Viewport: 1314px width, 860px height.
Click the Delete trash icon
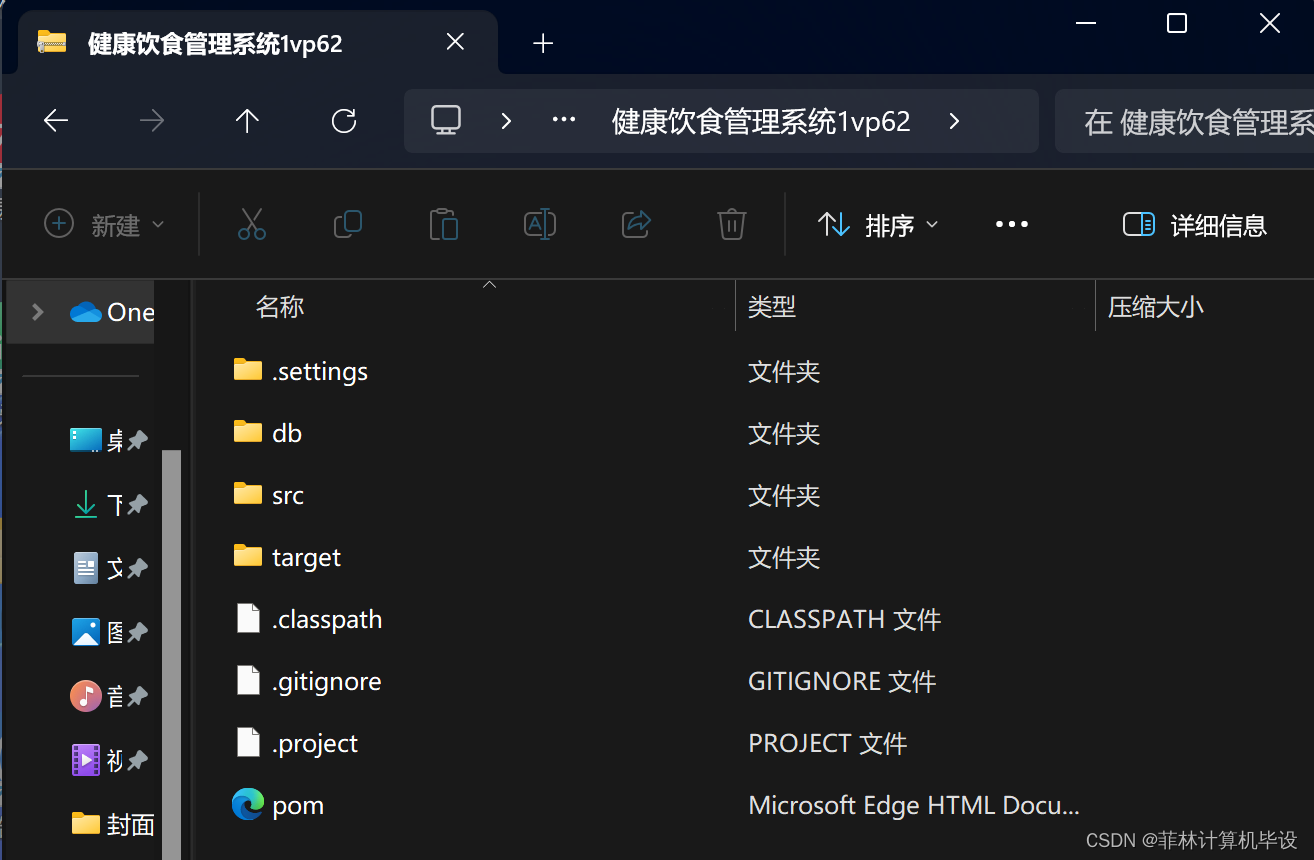click(x=731, y=224)
